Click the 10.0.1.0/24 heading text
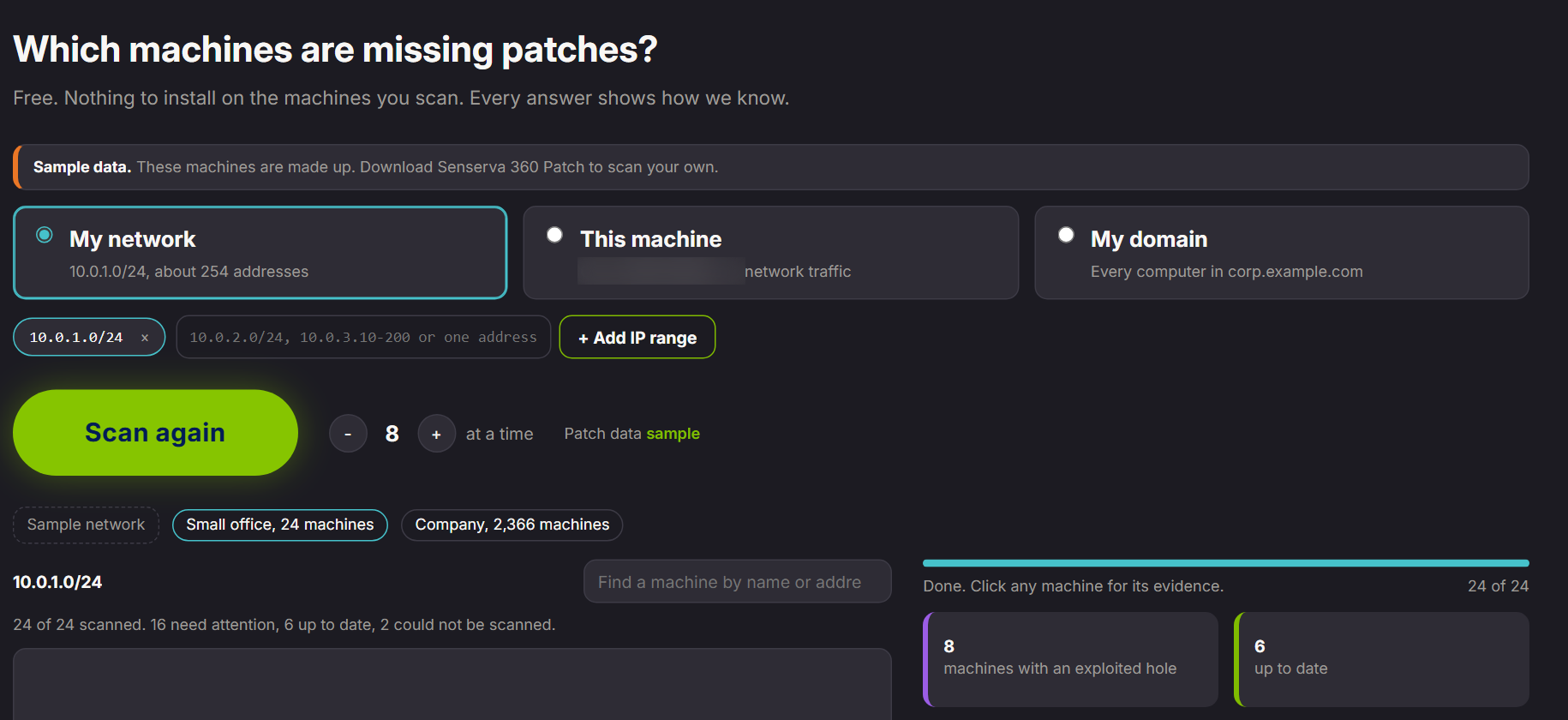This screenshot has height=720, width=1568. click(57, 582)
